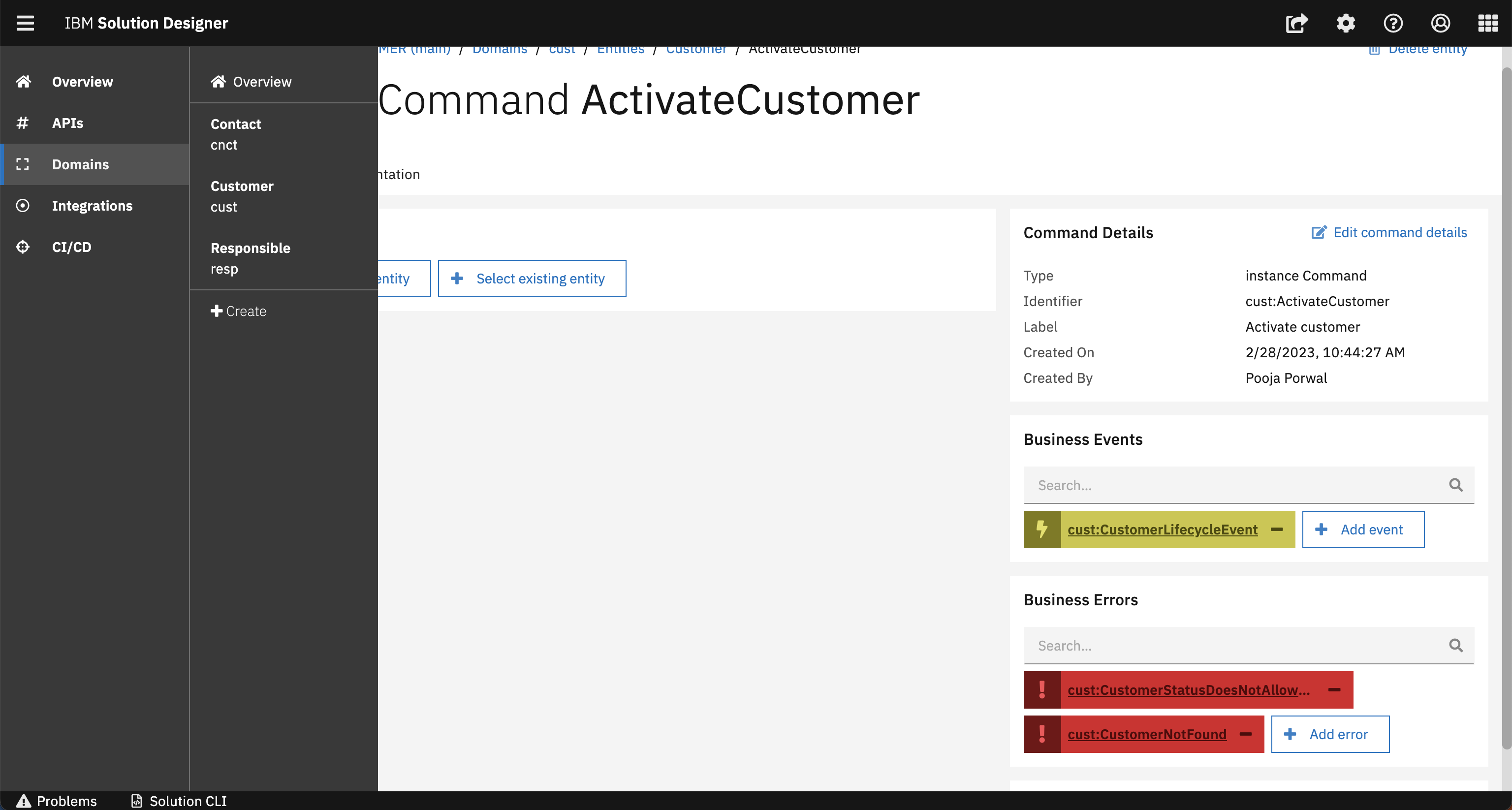Click the share/export icon in header
The height and width of the screenshot is (810, 1512).
[x=1296, y=23]
